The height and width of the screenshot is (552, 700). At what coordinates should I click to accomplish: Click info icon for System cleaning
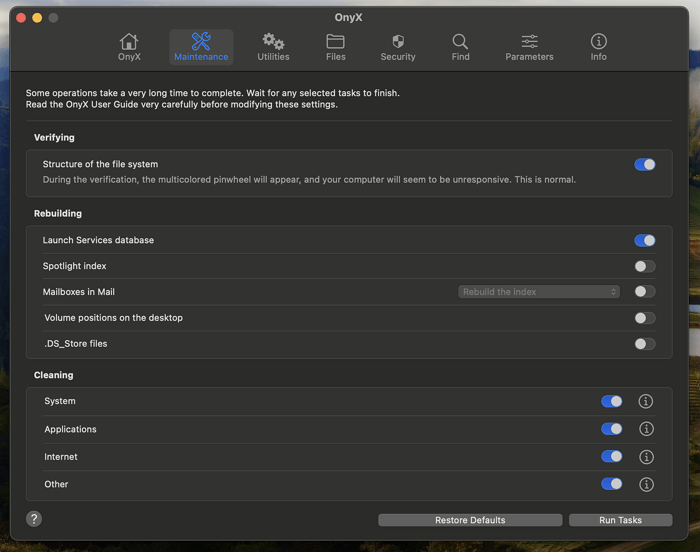pyautogui.click(x=646, y=401)
